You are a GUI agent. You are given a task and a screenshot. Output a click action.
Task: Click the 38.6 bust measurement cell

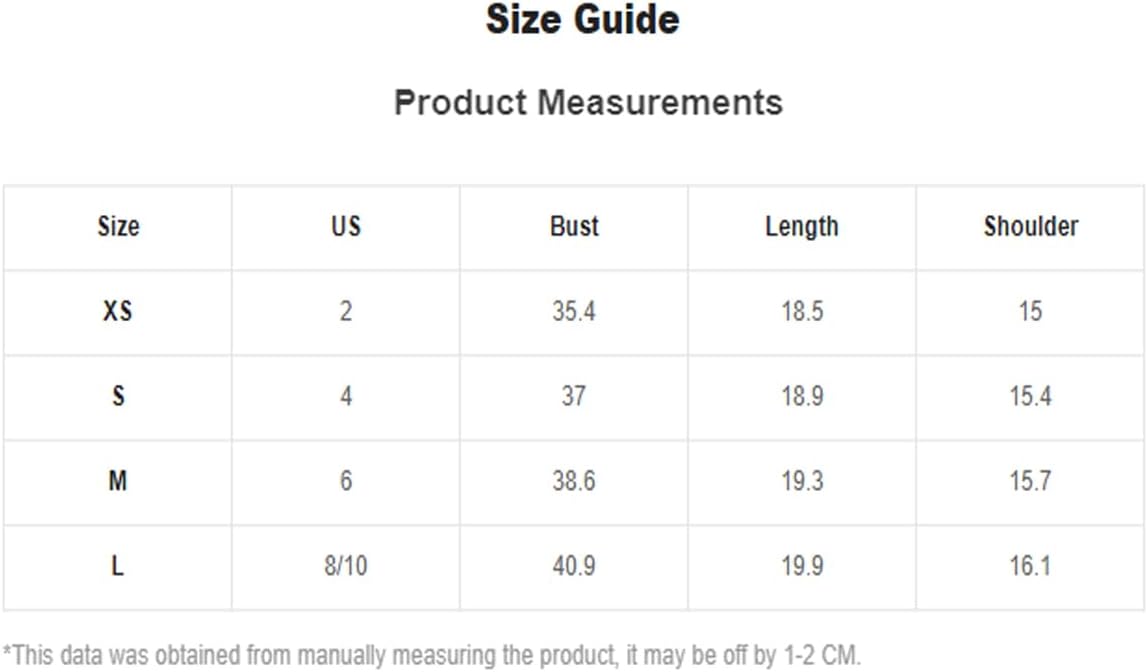(x=574, y=481)
